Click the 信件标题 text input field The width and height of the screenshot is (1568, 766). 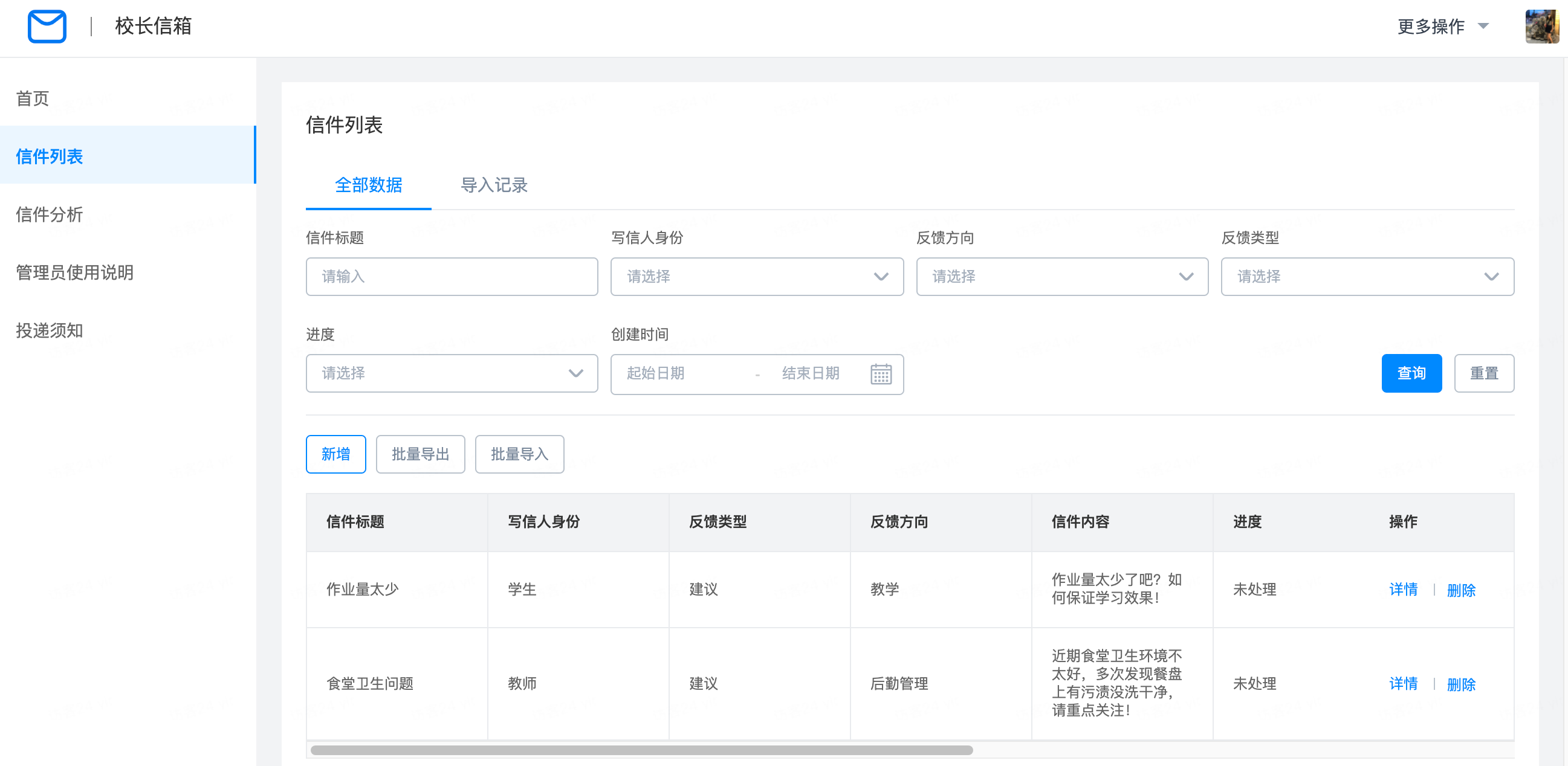452,277
